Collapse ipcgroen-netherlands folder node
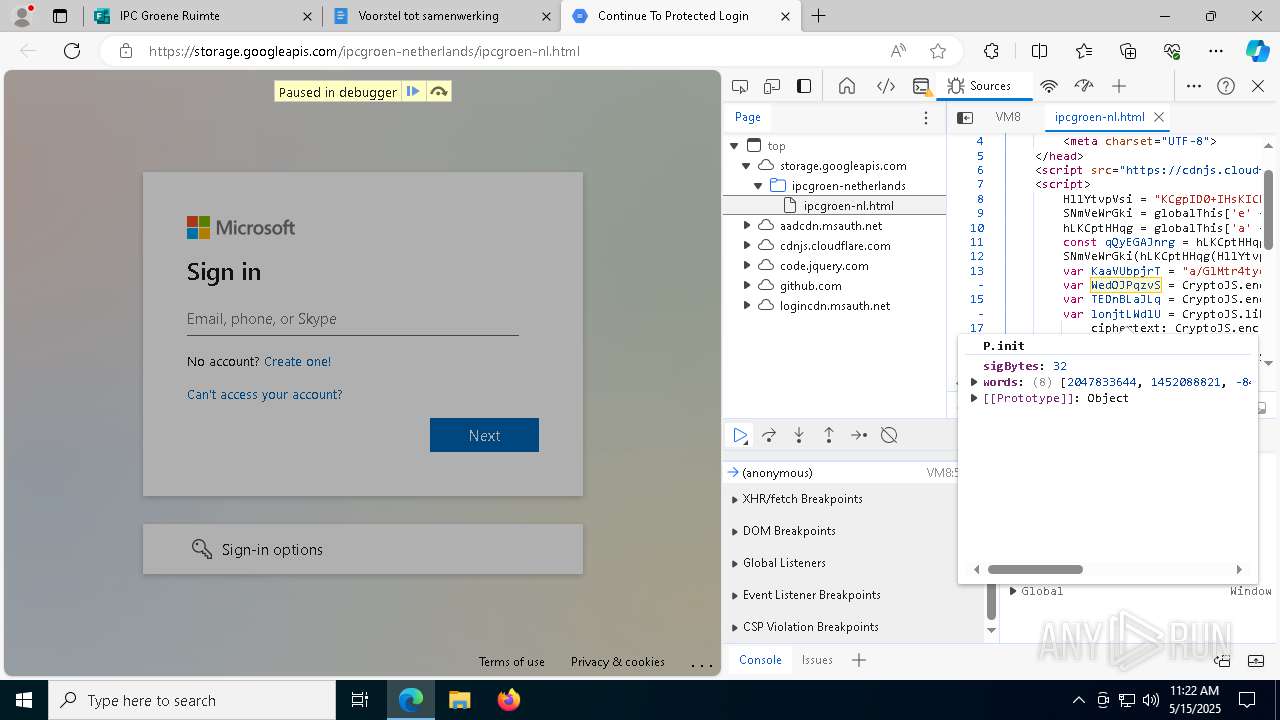The height and width of the screenshot is (720, 1280). [x=758, y=186]
